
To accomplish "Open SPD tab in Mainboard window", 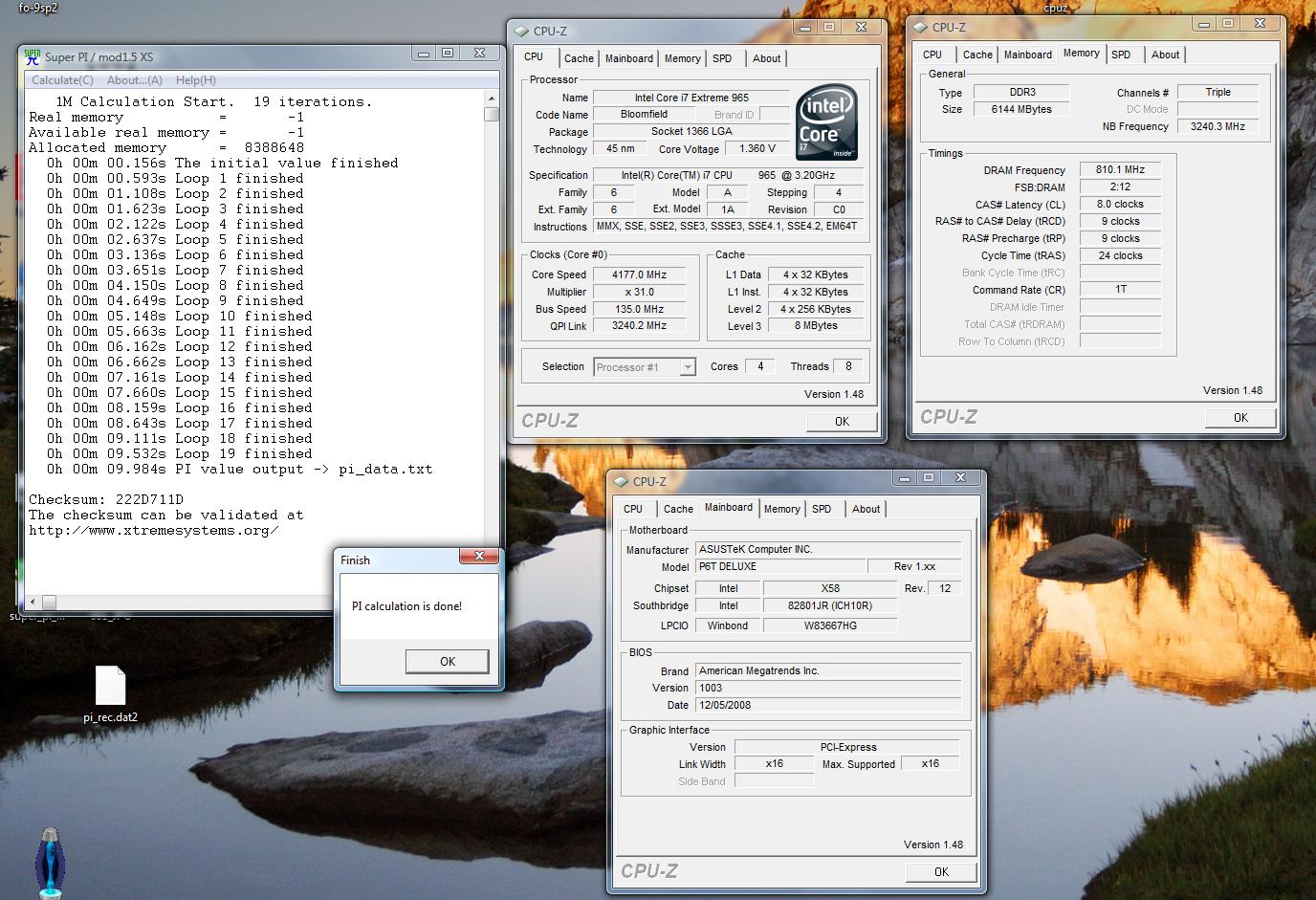I will (x=822, y=509).
